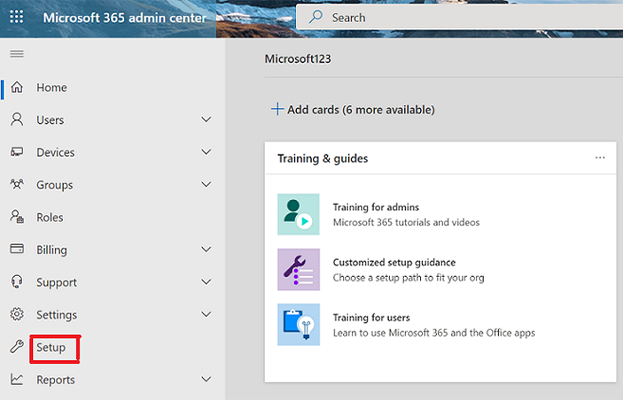
Task: Expand the Groups menu chevron
Action: 206,185
